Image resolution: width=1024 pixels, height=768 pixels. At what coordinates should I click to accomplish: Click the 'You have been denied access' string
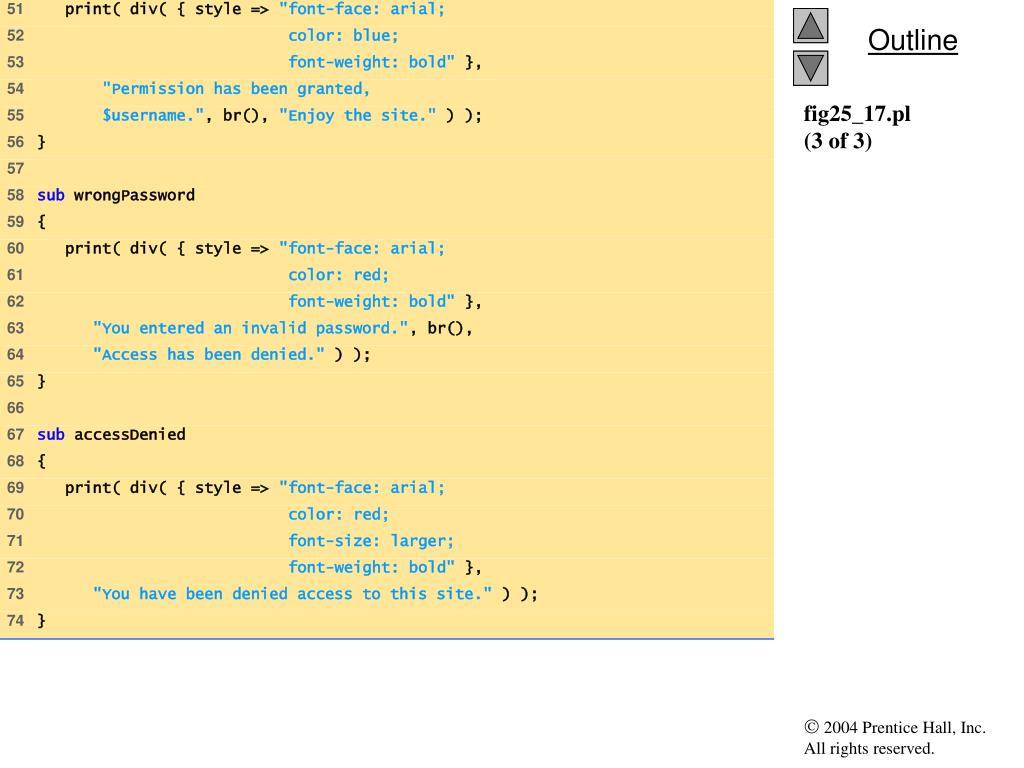[292, 594]
